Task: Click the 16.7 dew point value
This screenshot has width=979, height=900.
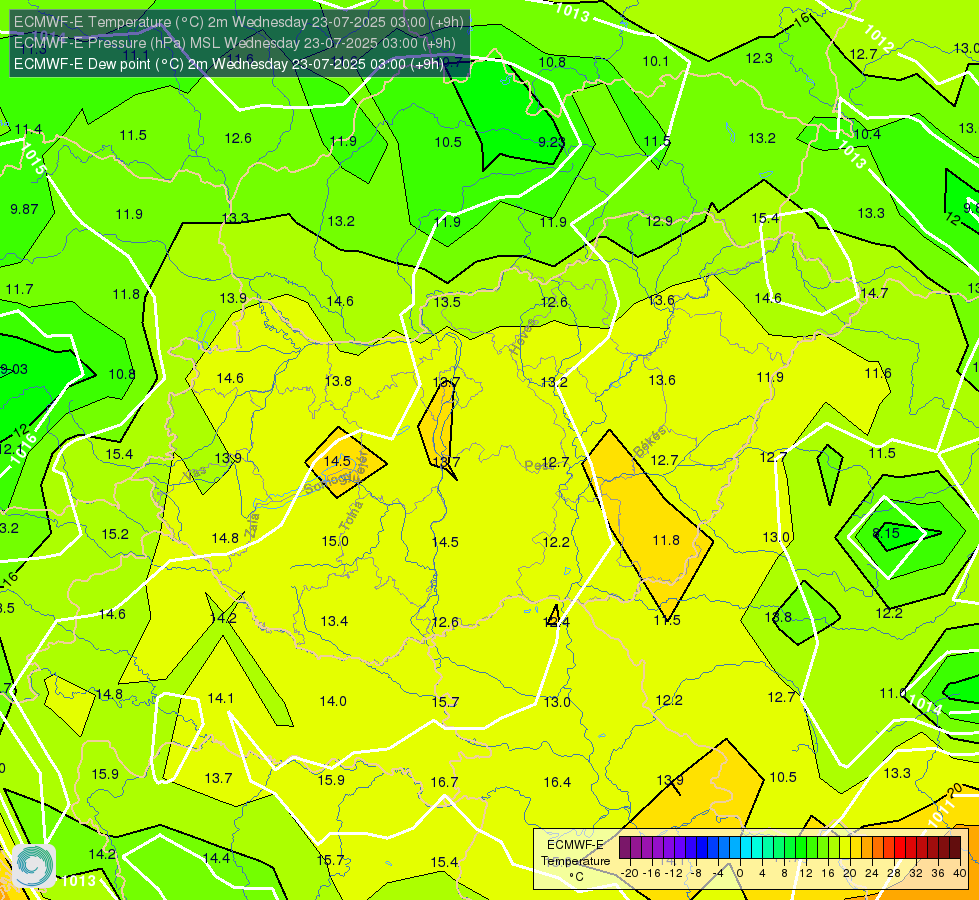Action: (445, 782)
